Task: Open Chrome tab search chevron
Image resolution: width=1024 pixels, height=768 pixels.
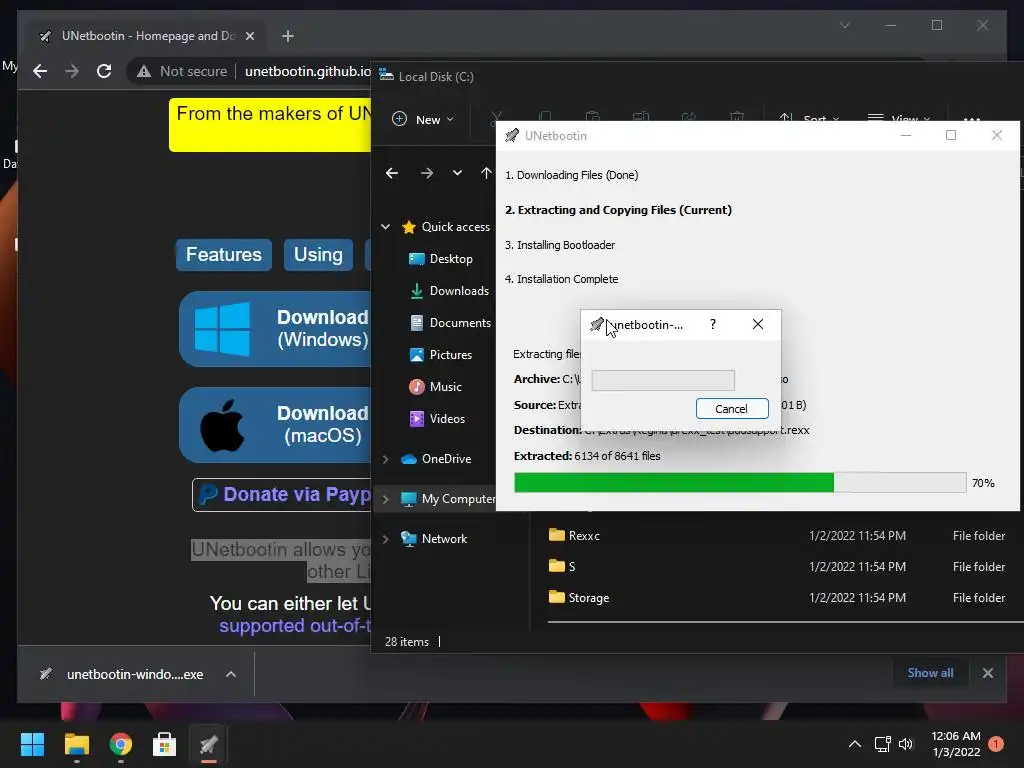Action: 844,25
